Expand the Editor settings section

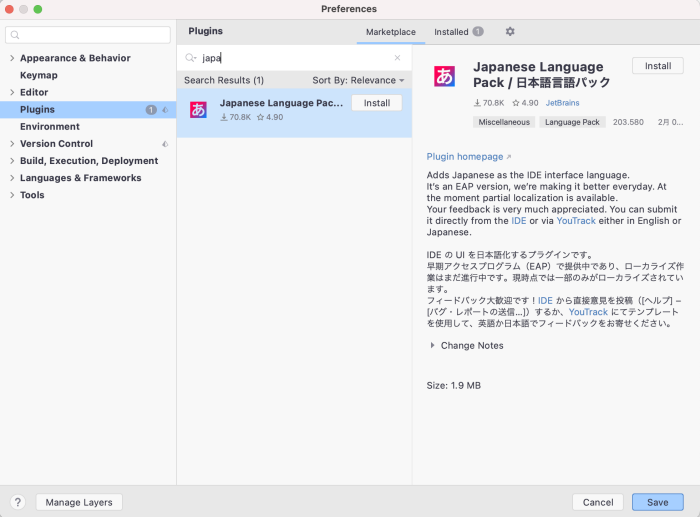[x=12, y=92]
